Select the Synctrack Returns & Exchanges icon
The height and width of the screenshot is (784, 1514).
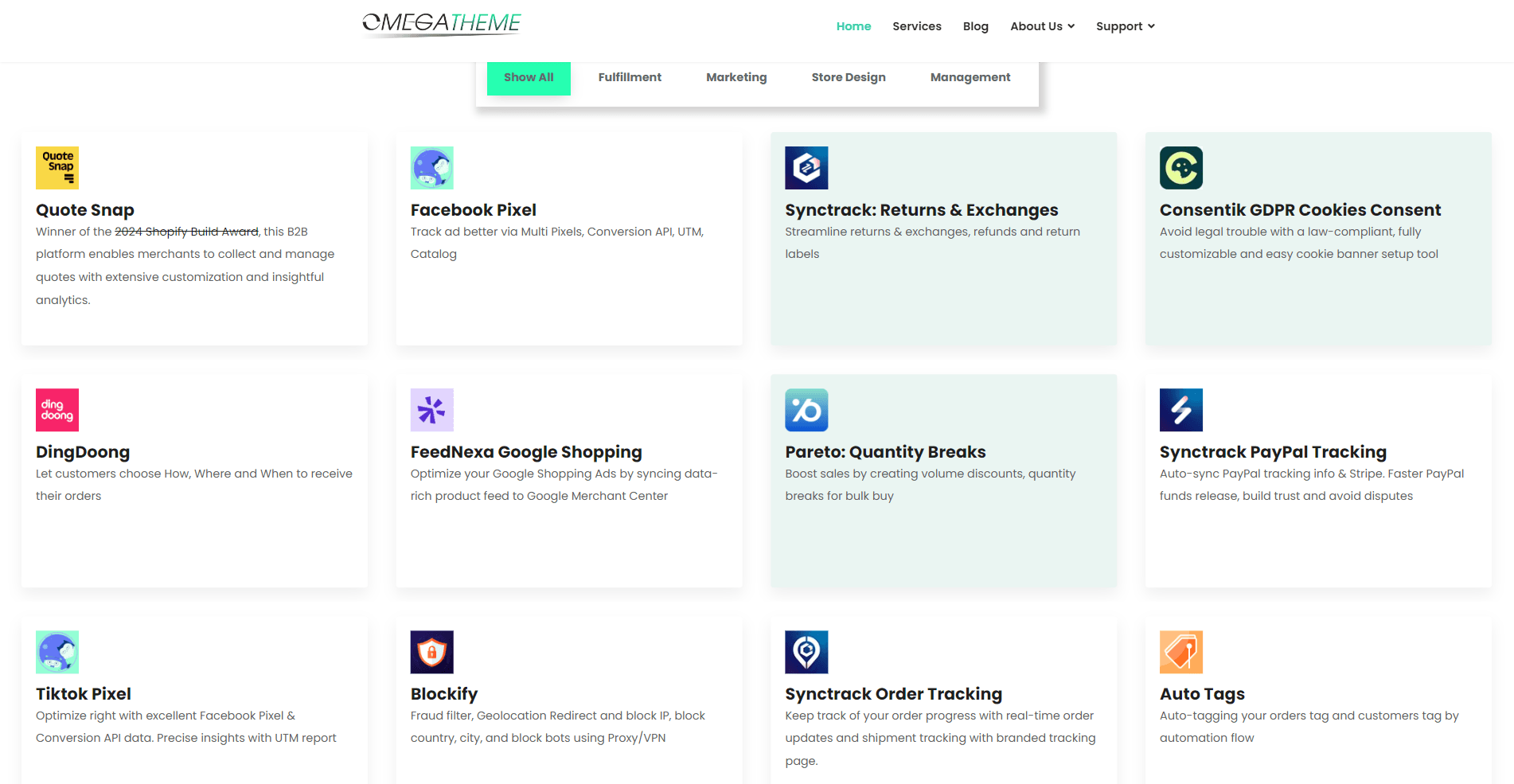click(x=806, y=168)
